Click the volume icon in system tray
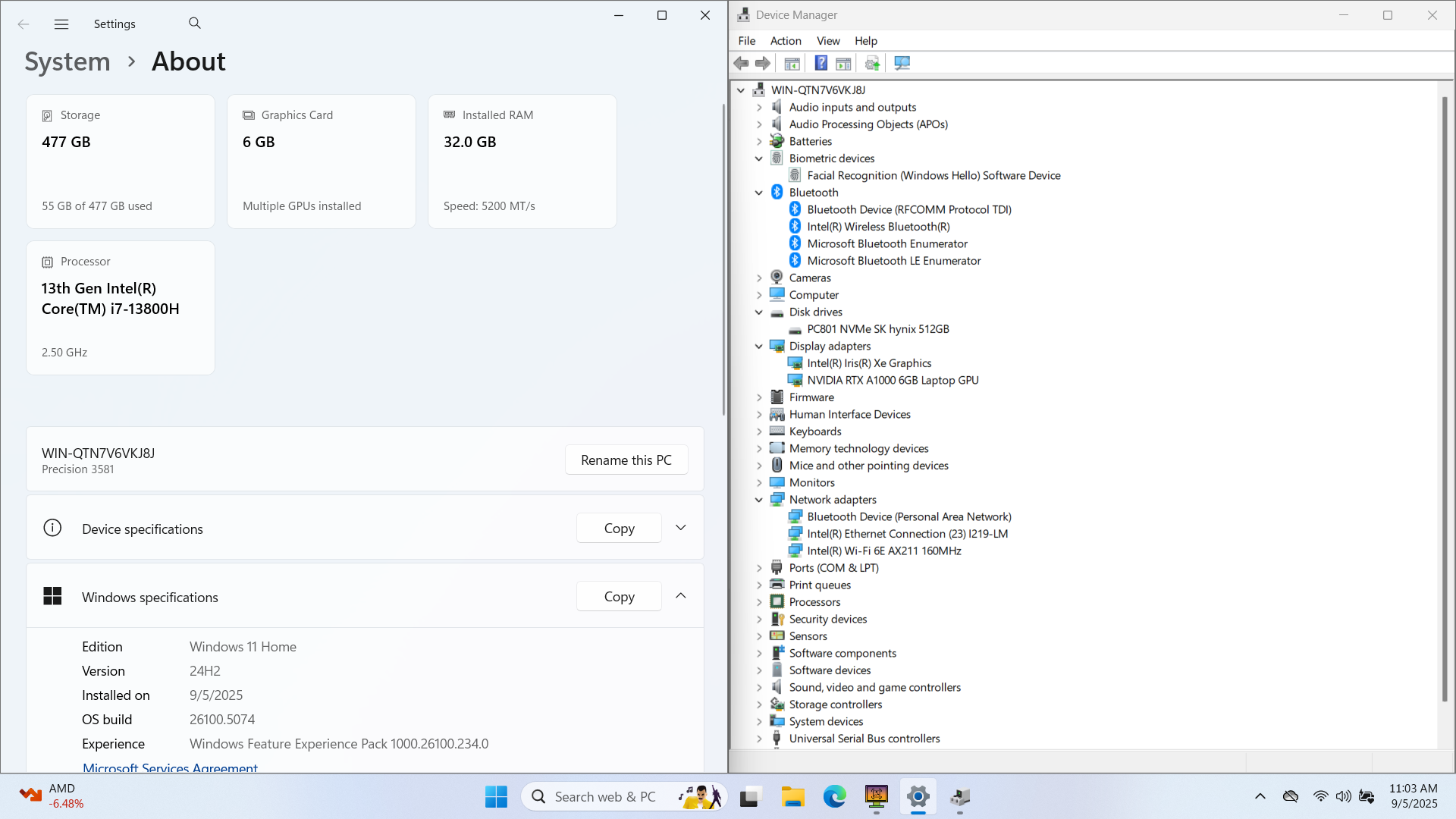 click(x=1343, y=796)
